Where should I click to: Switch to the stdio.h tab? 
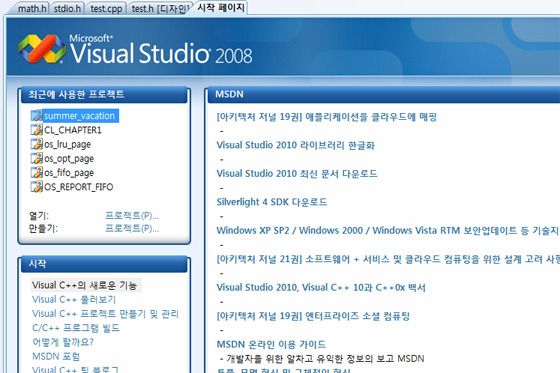click(x=67, y=8)
